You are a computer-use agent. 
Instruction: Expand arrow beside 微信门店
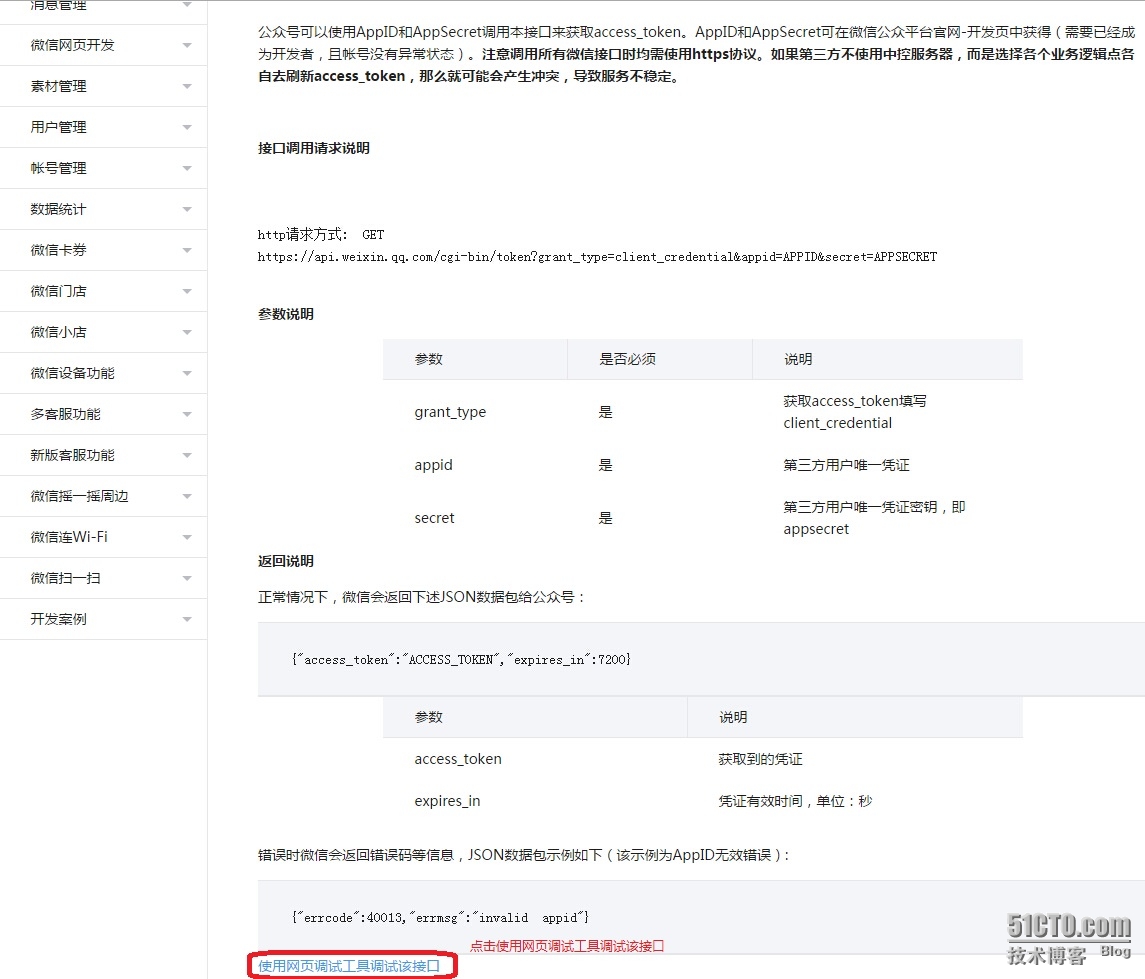pos(187,291)
